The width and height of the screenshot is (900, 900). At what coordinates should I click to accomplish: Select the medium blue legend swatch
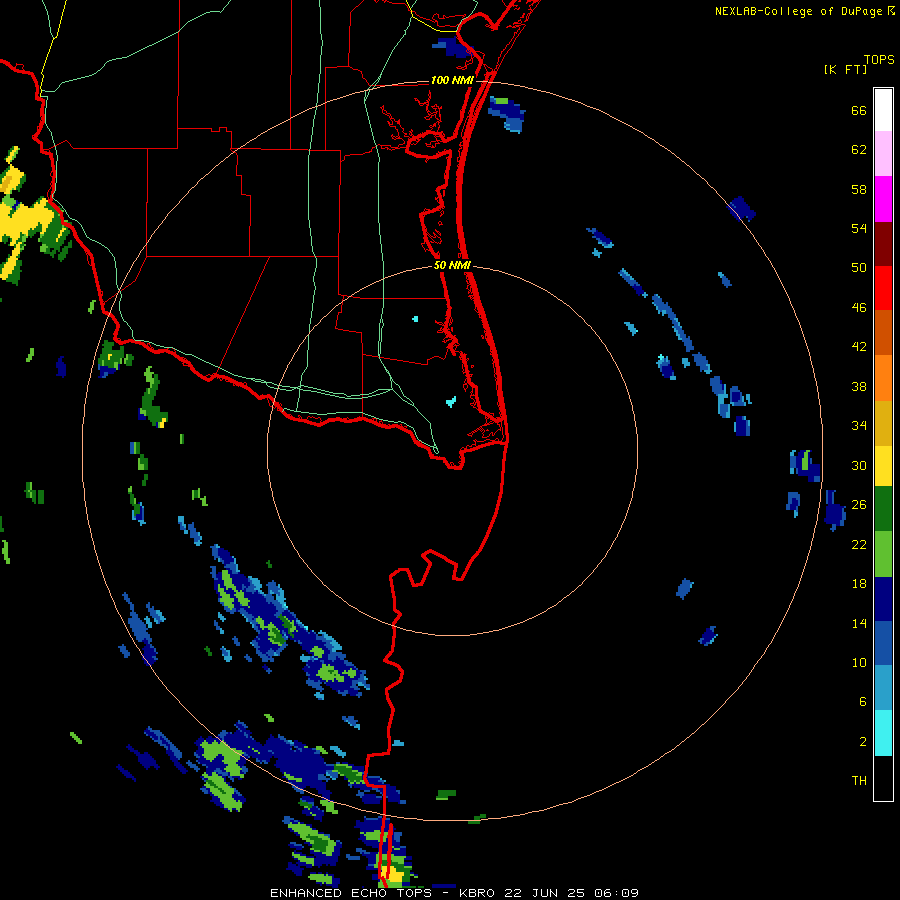coord(883,643)
